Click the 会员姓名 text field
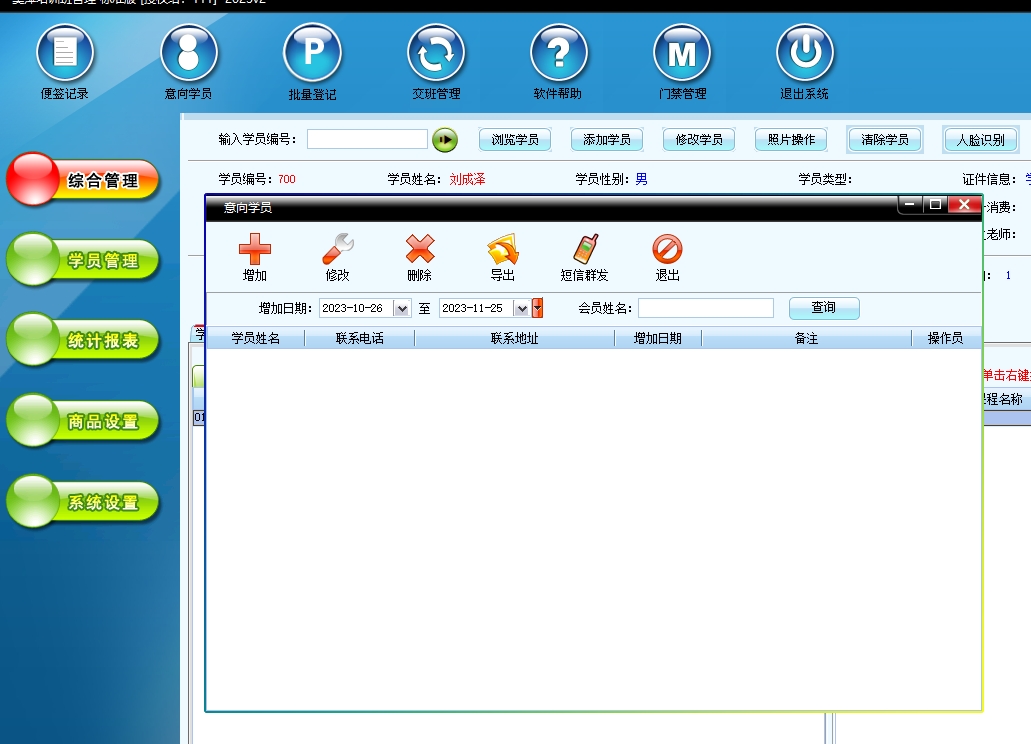Screen dimensions: 1031x744 [x=705, y=308]
